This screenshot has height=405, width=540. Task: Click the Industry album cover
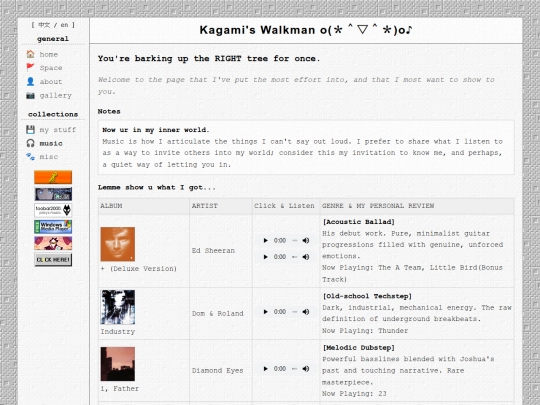click(x=117, y=307)
